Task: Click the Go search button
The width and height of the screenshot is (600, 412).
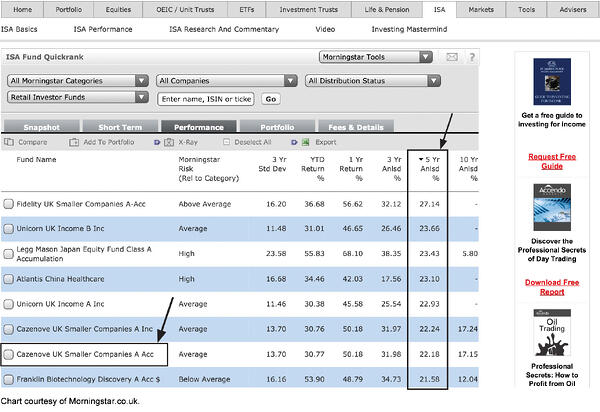Action: (x=271, y=99)
